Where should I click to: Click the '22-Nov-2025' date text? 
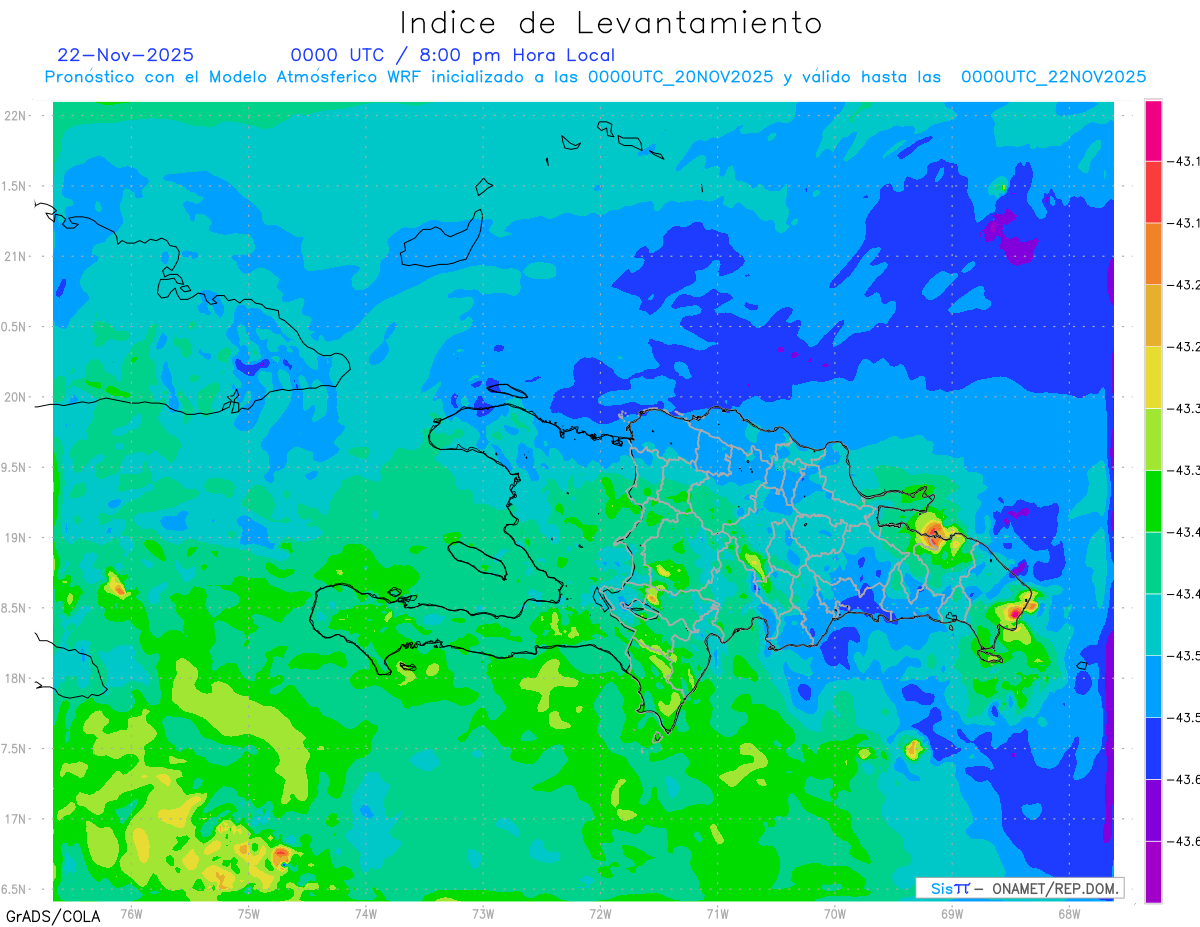point(126,55)
